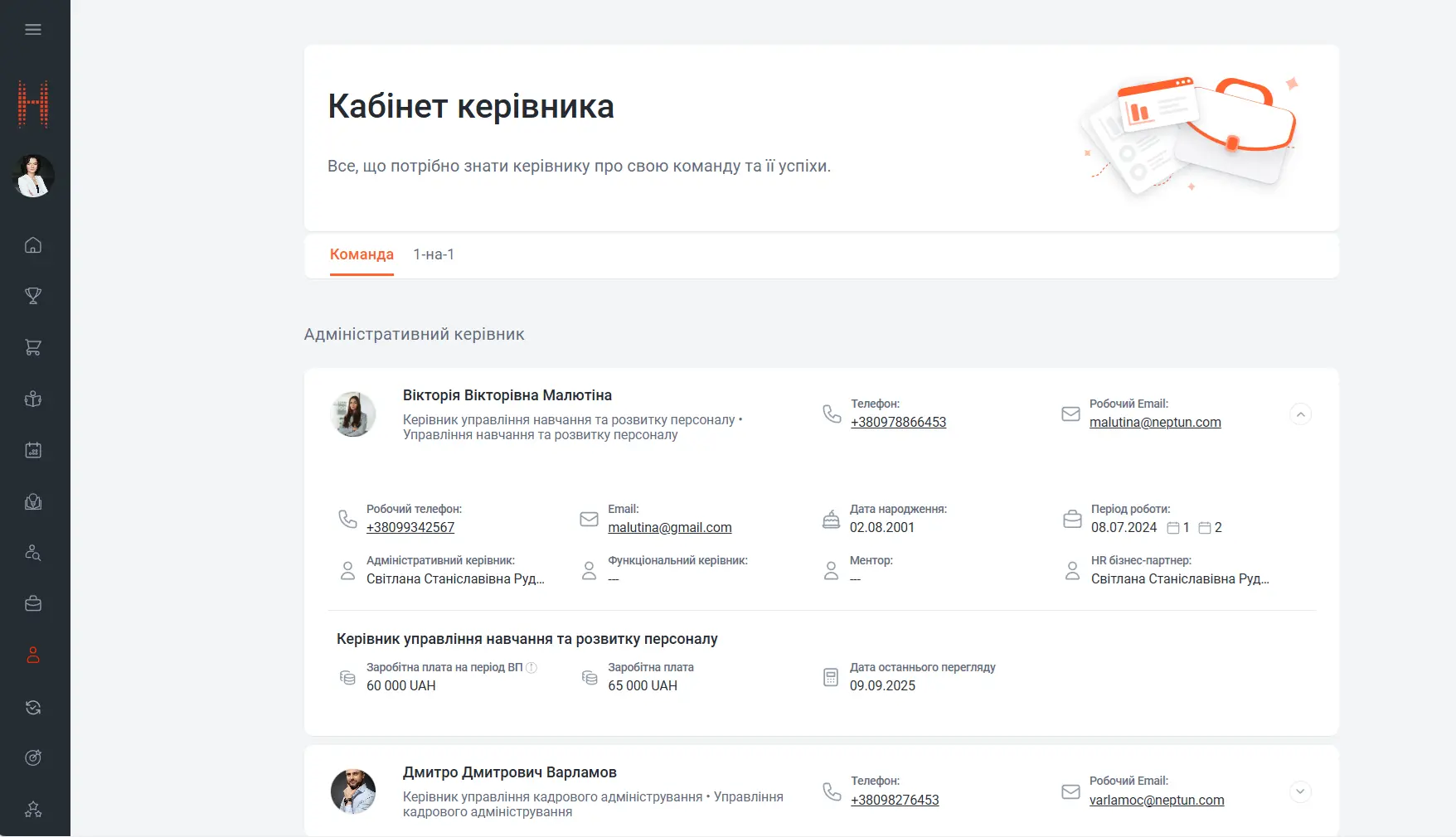
Task: Open the people search icon in sidebar
Action: 33,553
